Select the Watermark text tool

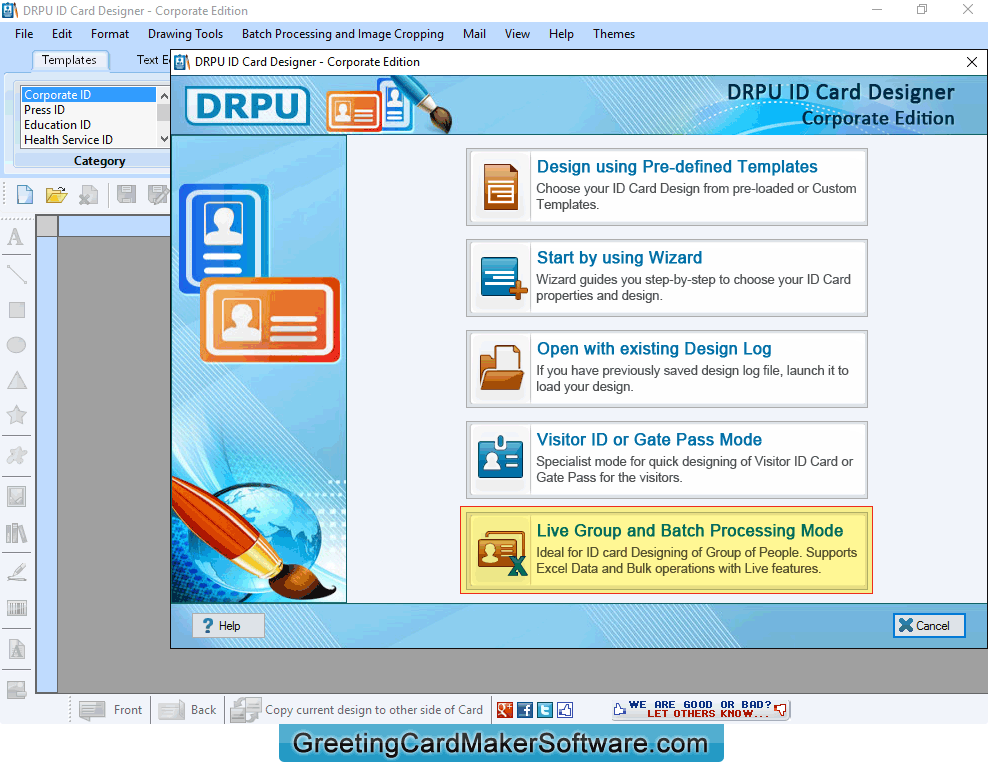16,649
